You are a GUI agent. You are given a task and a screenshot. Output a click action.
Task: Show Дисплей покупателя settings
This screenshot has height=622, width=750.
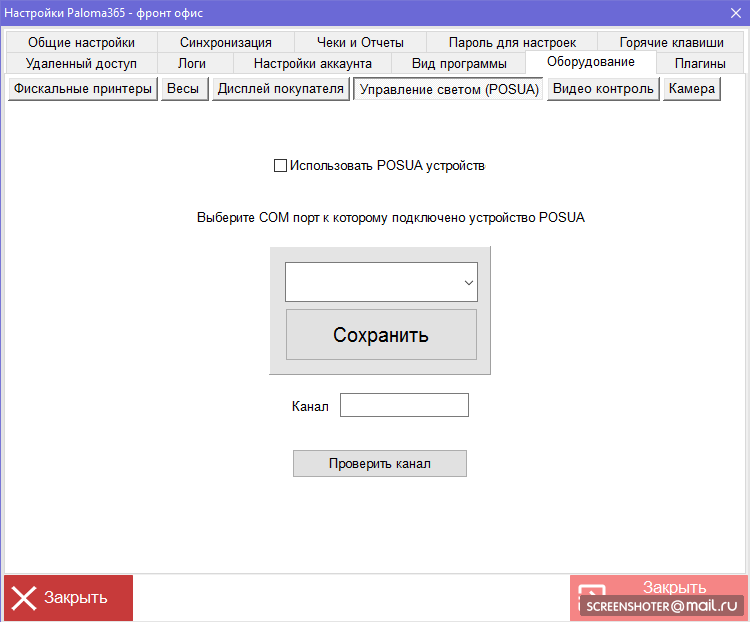280,89
